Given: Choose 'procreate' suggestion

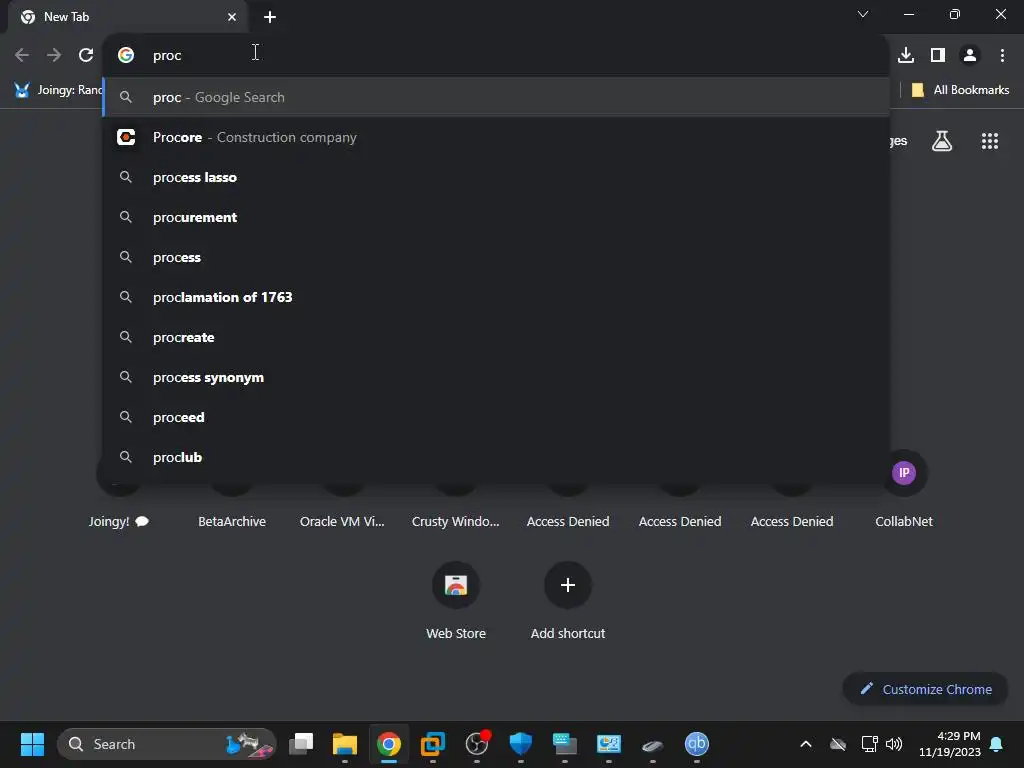Looking at the screenshot, I should [x=496, y=337].
